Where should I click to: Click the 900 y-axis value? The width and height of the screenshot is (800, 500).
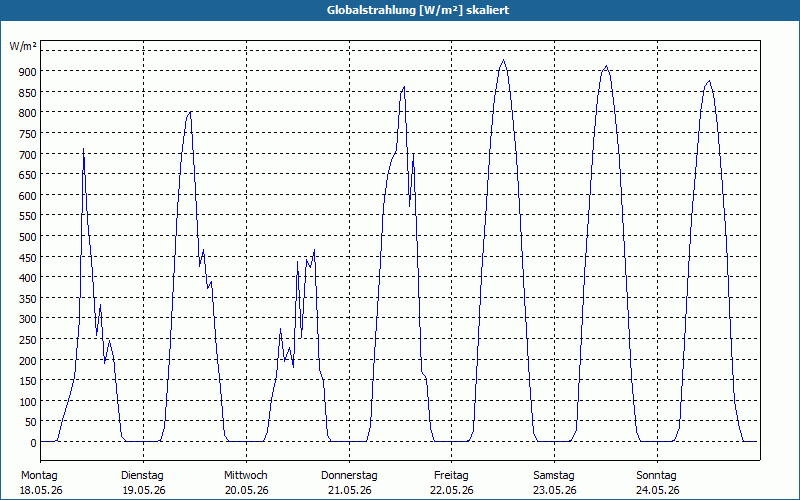click(28, 72)
